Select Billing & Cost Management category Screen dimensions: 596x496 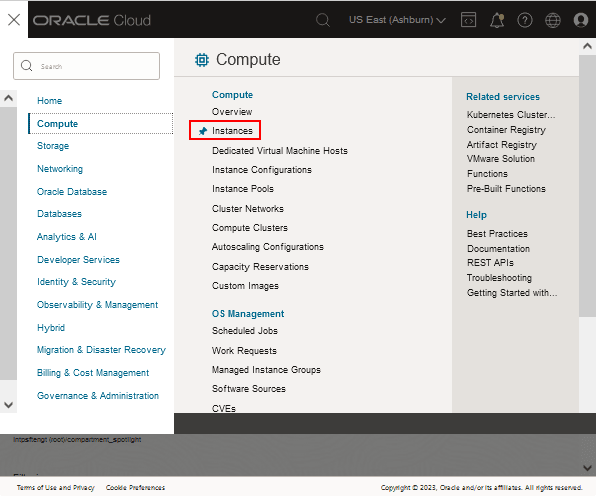click(x=93, y=373)
